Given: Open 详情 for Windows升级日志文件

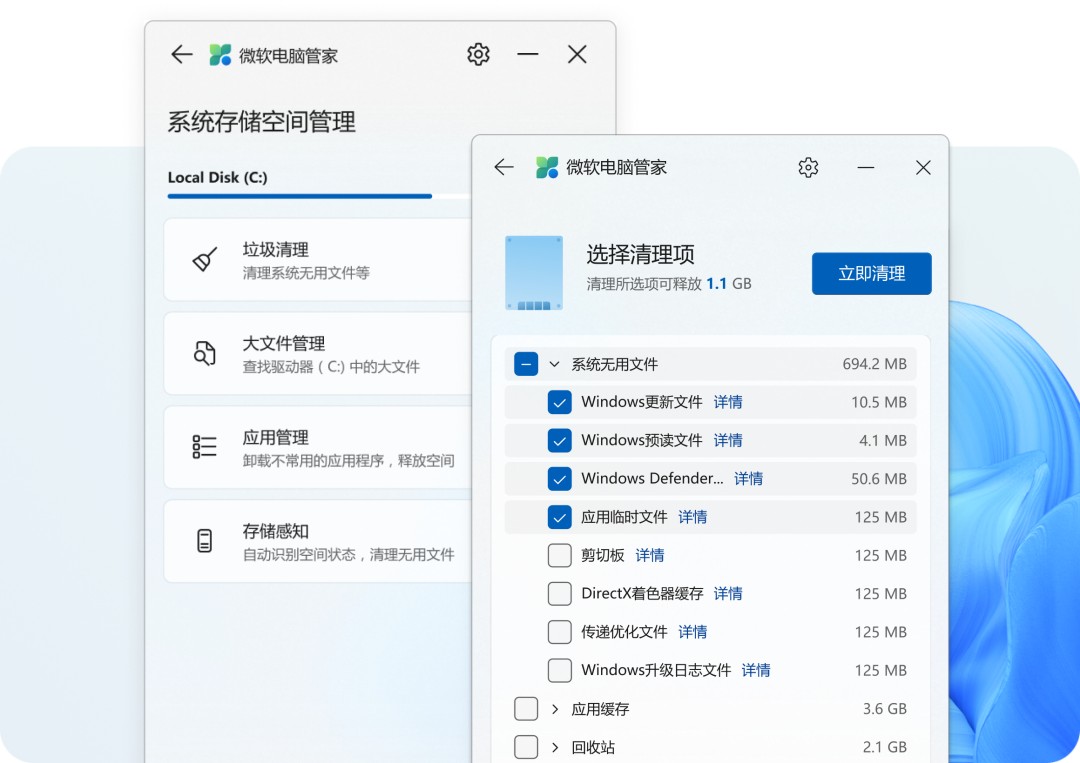Looking at the screenshot, I should click(756, 670).
